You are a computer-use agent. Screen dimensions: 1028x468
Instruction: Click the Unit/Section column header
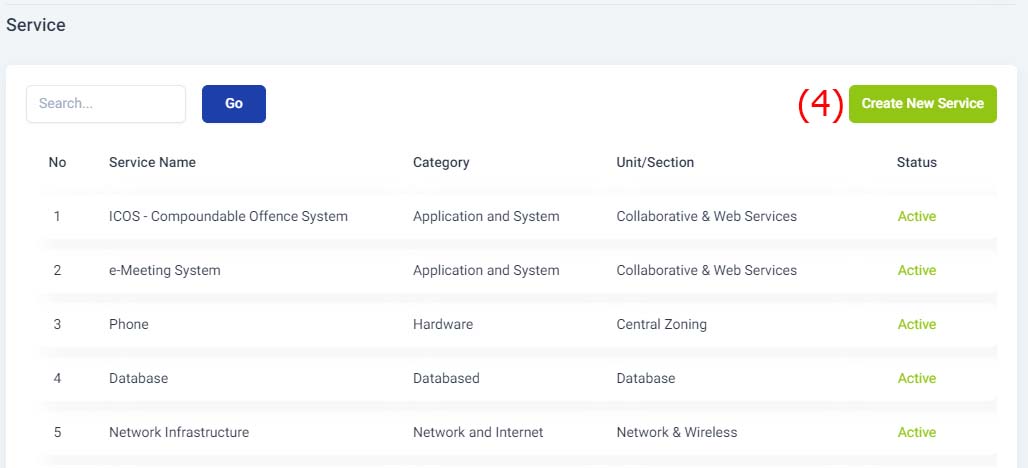(655, 162)
